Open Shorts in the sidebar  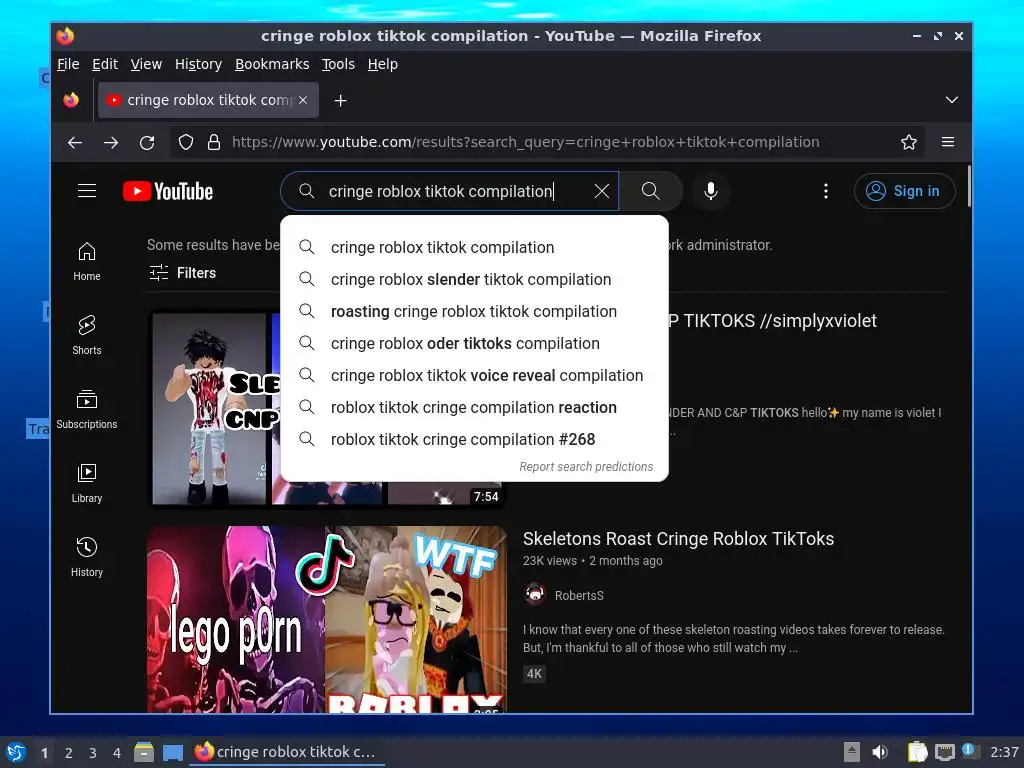coord(87,336)
